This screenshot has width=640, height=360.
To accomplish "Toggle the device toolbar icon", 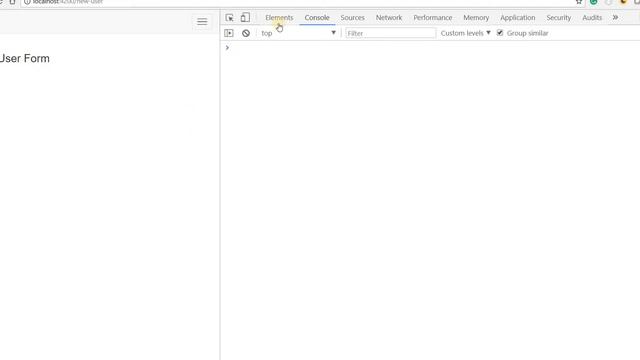I will (x=245, y=18).
